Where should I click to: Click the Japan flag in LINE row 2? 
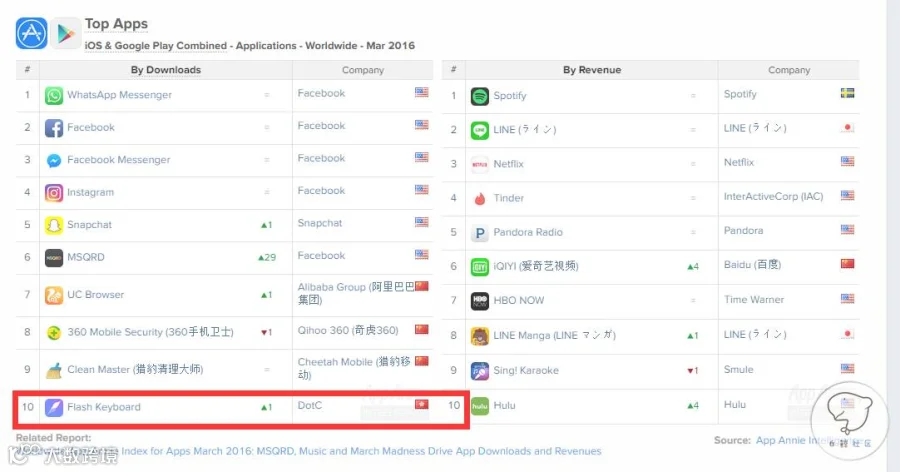pyautogui.click(x=847, y=127)
